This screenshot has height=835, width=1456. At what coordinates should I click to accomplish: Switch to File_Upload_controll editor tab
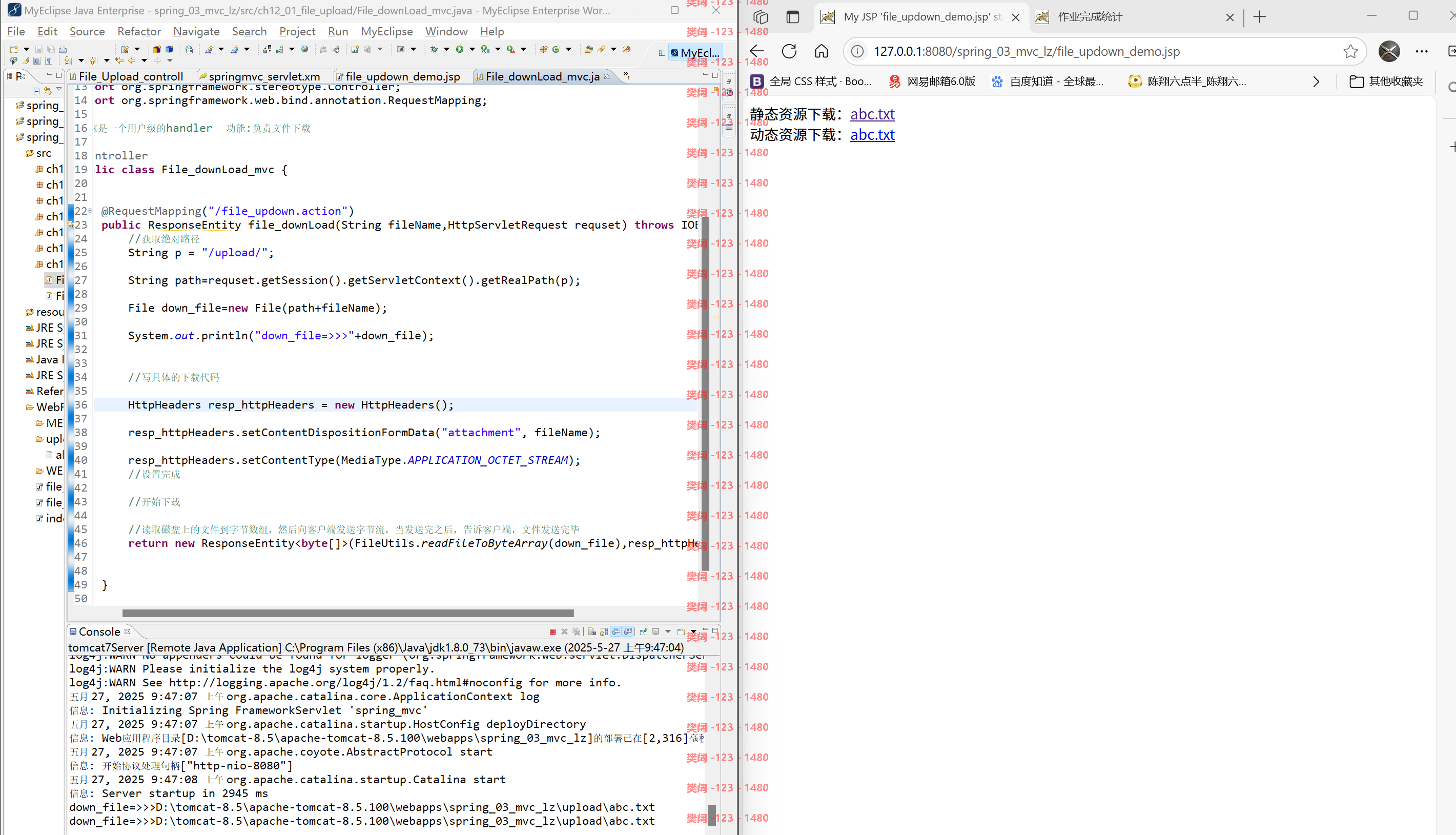click(131, 76)
